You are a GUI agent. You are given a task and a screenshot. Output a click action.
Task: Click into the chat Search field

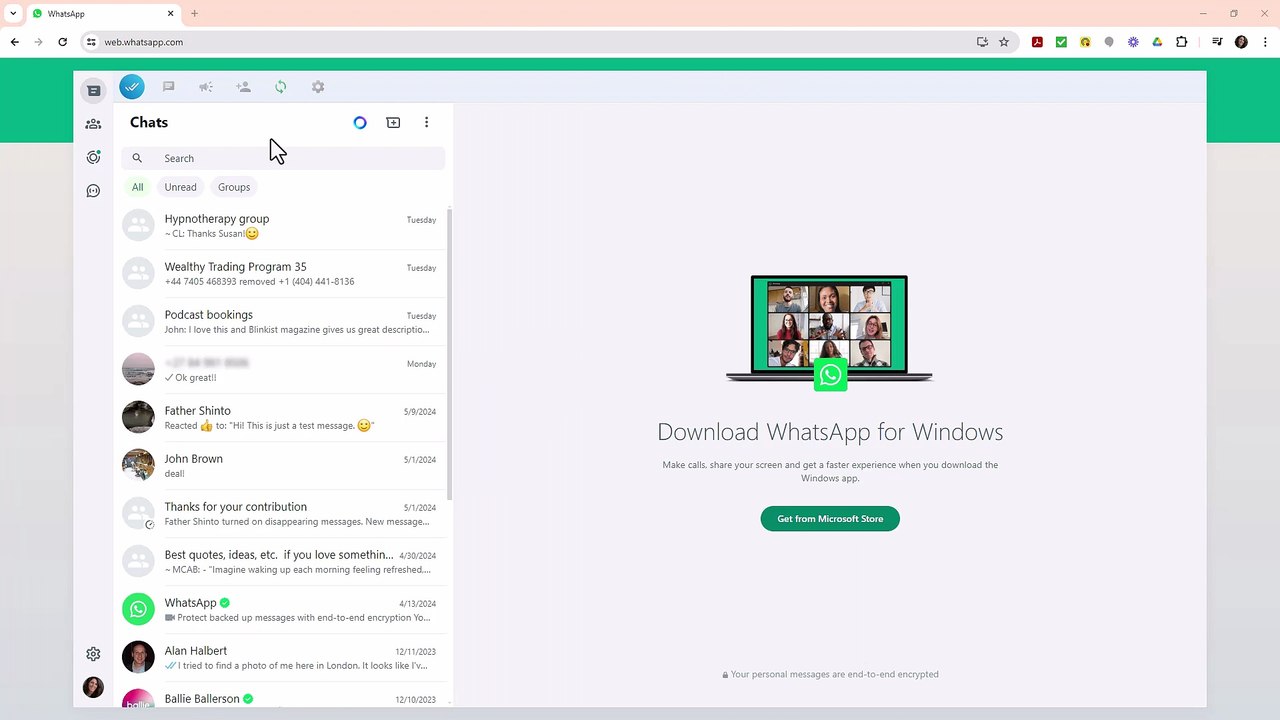point(283,158)
